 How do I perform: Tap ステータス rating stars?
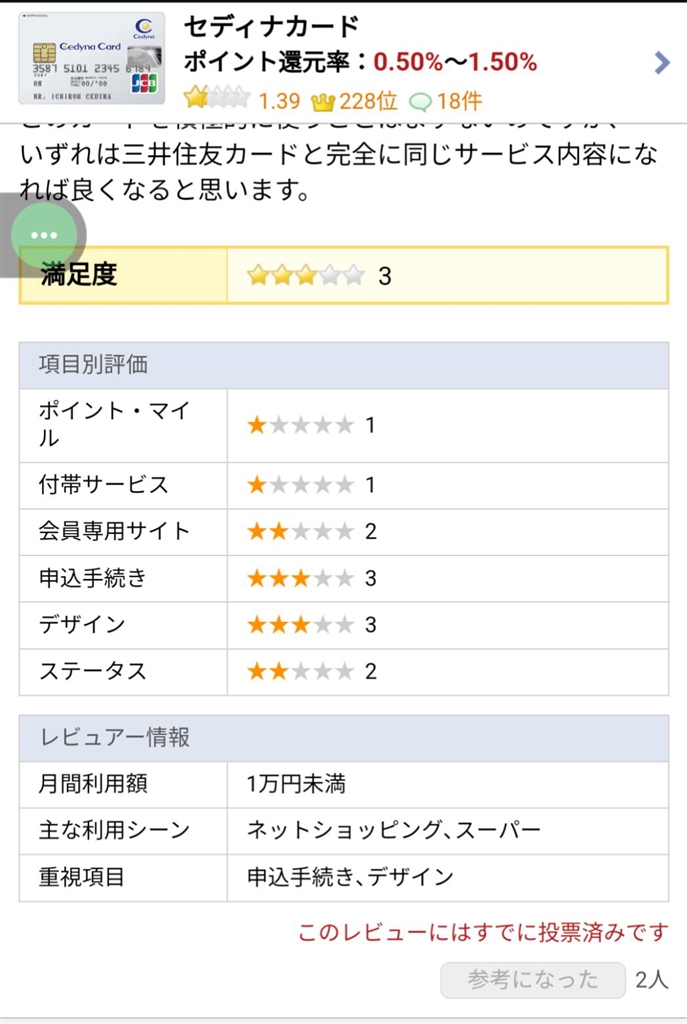(x=300, y=671)
